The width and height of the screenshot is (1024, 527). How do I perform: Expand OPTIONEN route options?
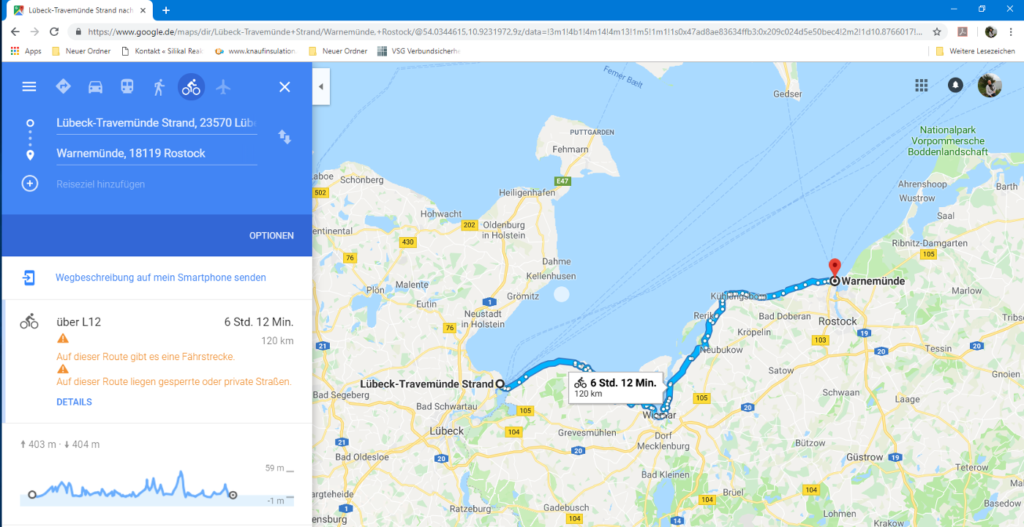pos(272,236)
